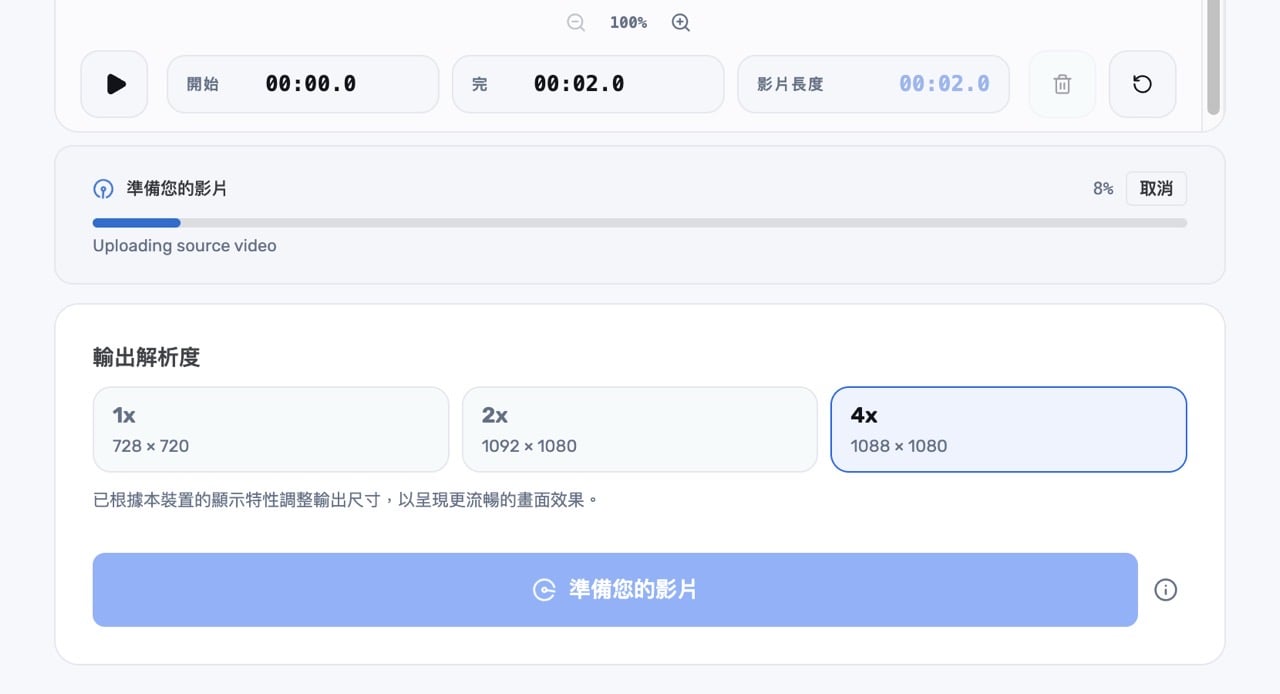Select the 4x 1088 × 1080 resolution
Screen dimensions: 1280x694
pos(1009,429)
